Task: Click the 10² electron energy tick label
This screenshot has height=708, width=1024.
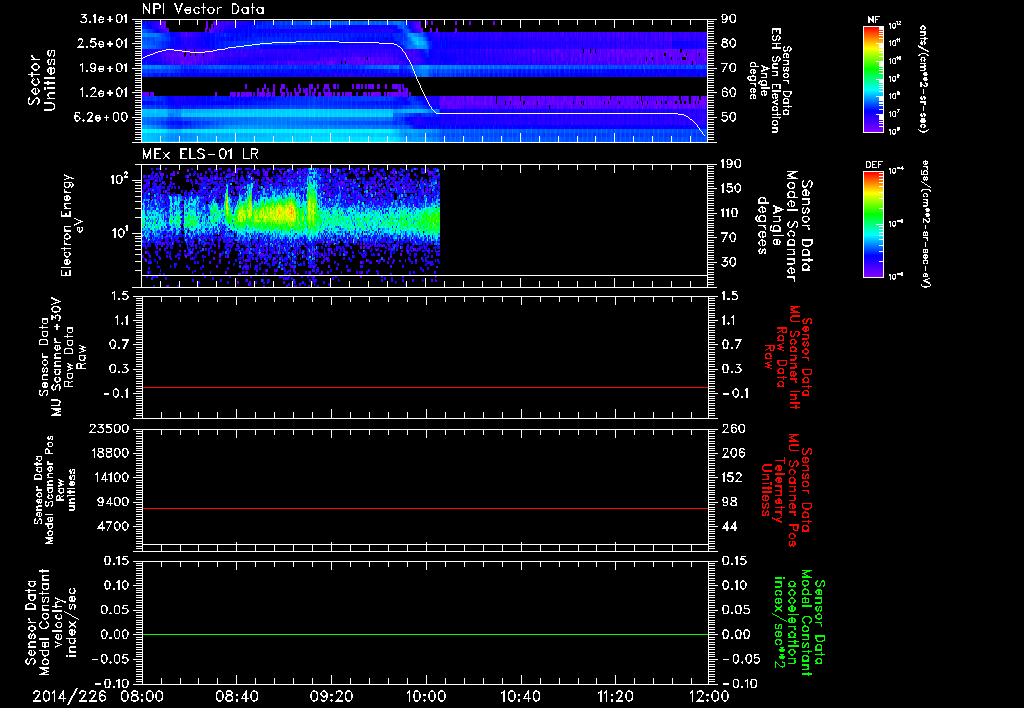Action: click(x=118, y=179)
